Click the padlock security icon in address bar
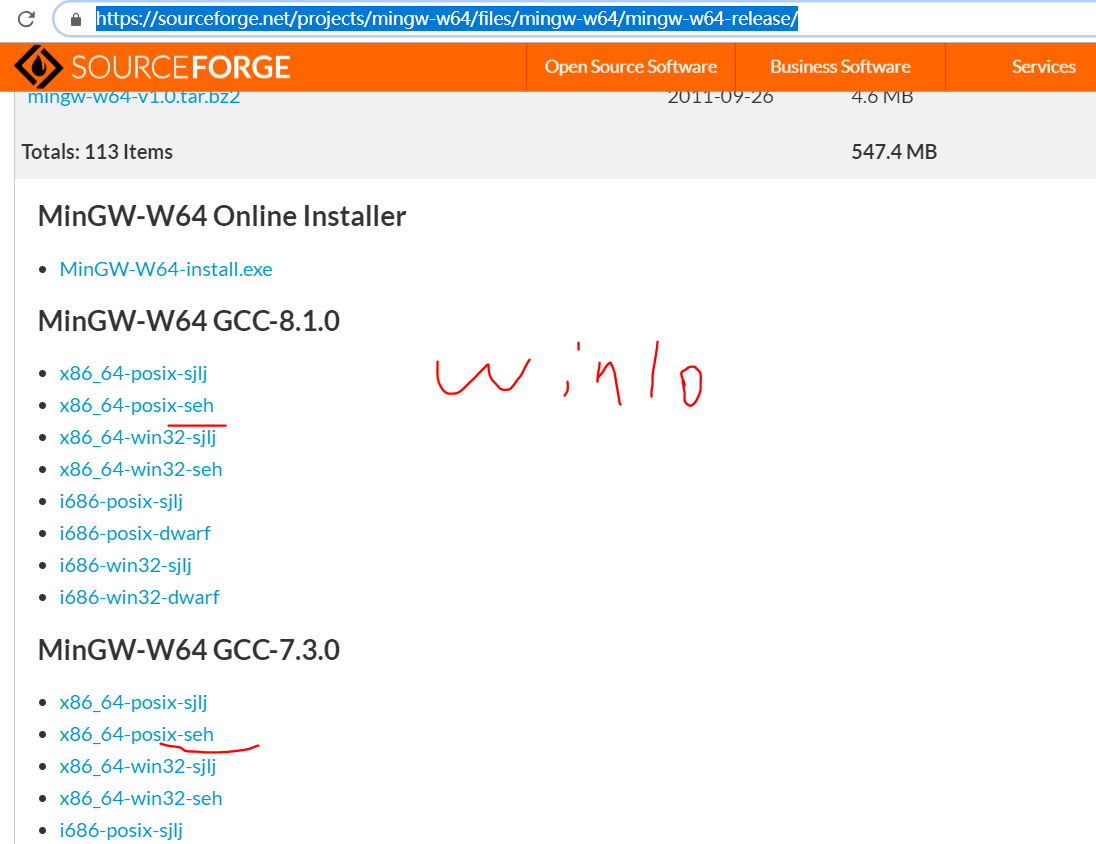This screenshot has height=844, width=1096. click(x=74, y=17)
